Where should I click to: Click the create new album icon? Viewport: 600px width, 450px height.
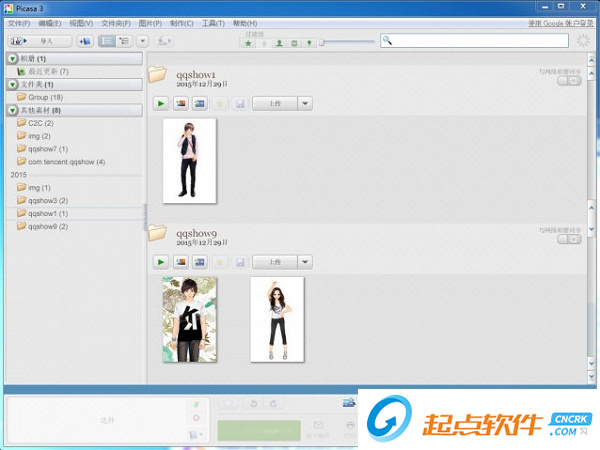[x=84, y=41]
